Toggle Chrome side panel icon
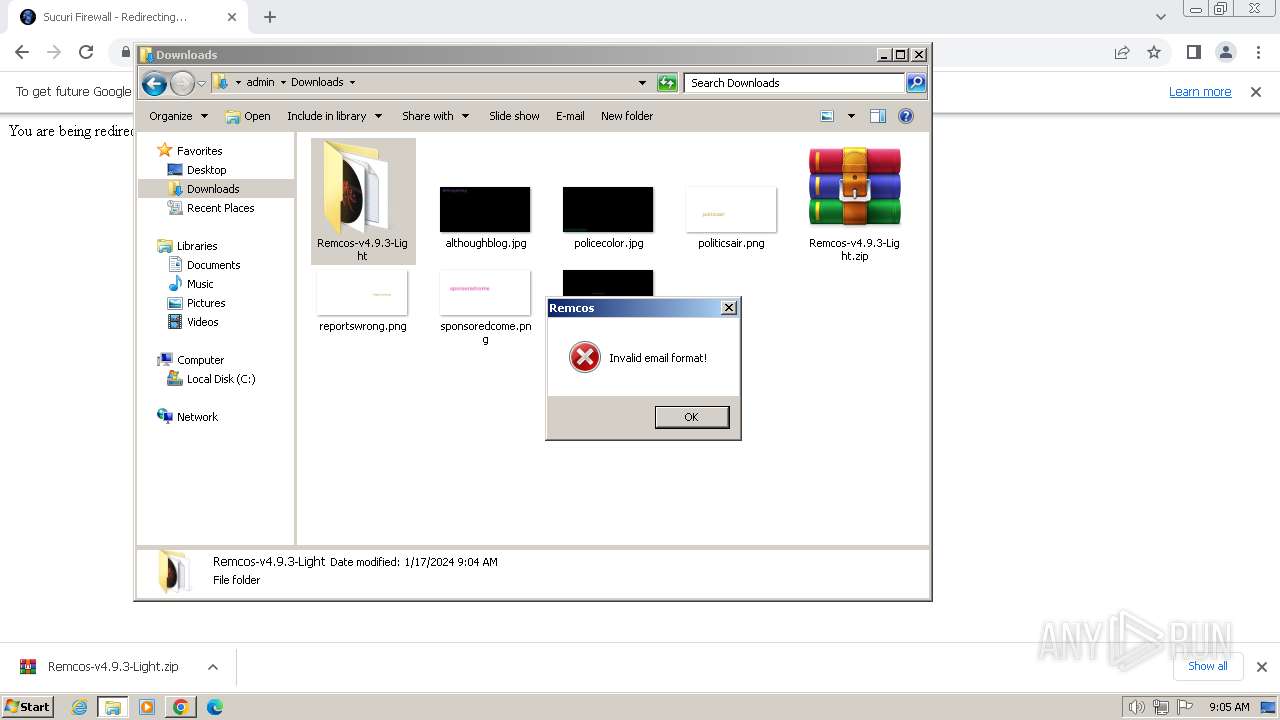Viewport: 1280px width, 720px height. coord(1194,52)
